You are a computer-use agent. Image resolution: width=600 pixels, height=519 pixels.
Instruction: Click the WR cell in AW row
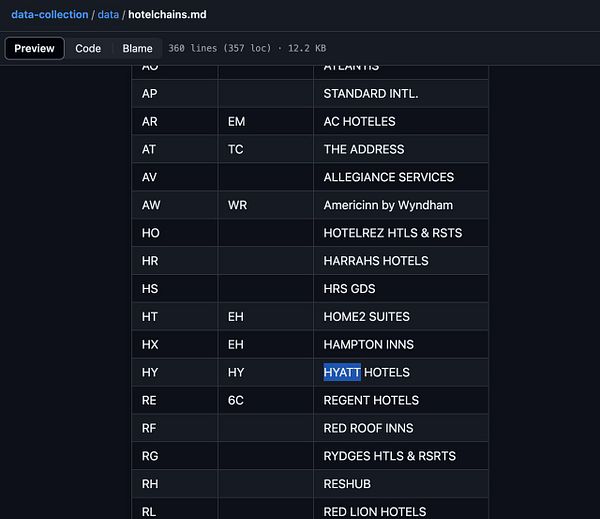(266, 205)
